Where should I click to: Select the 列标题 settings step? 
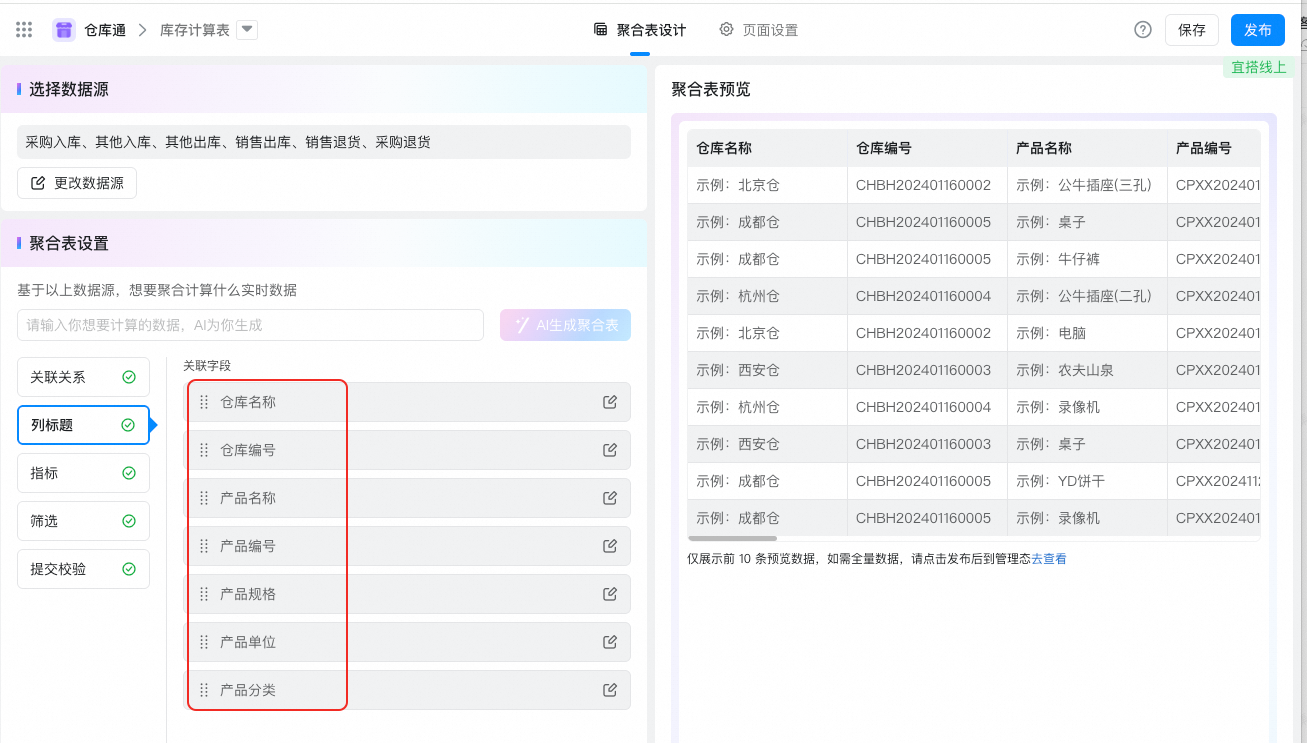pos(83,425)
